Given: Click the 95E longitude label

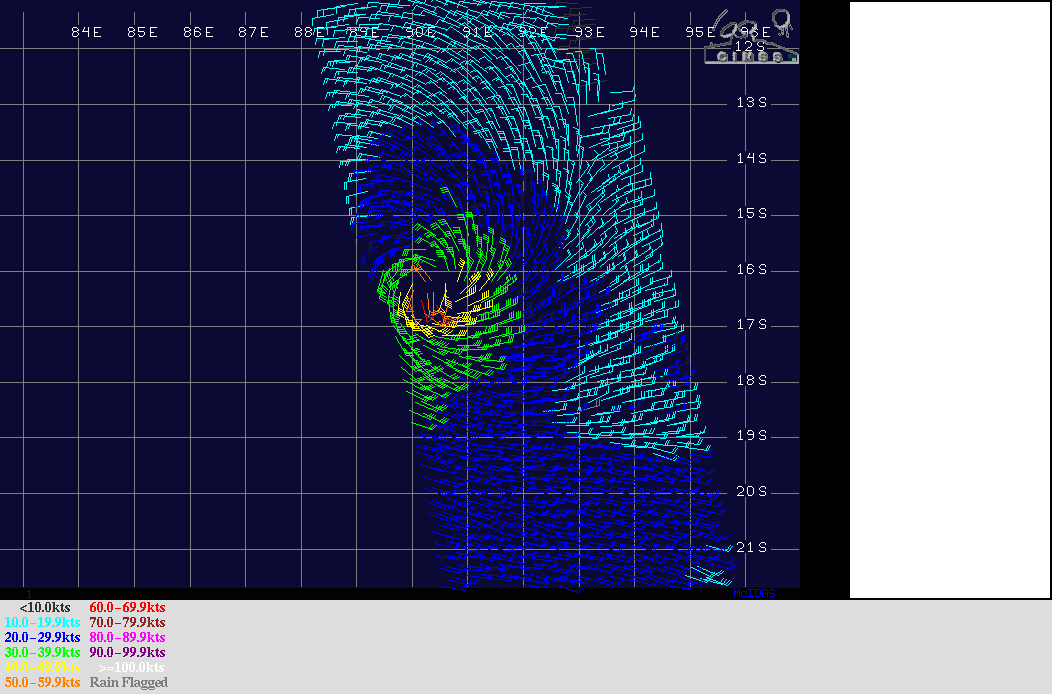Looking at the screenshot, I should [700, 32].
